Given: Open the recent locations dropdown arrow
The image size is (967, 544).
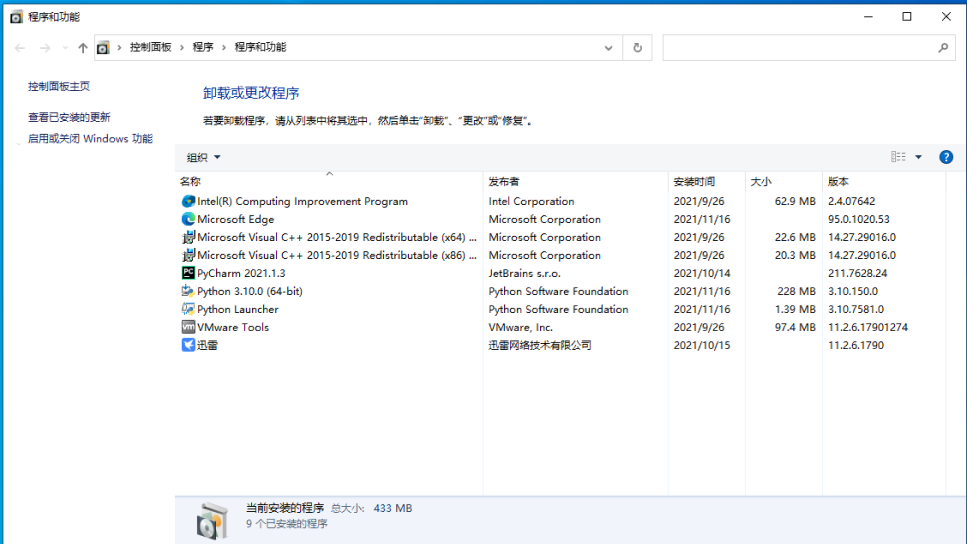Looking at the screenshot, I should (65, 47).
